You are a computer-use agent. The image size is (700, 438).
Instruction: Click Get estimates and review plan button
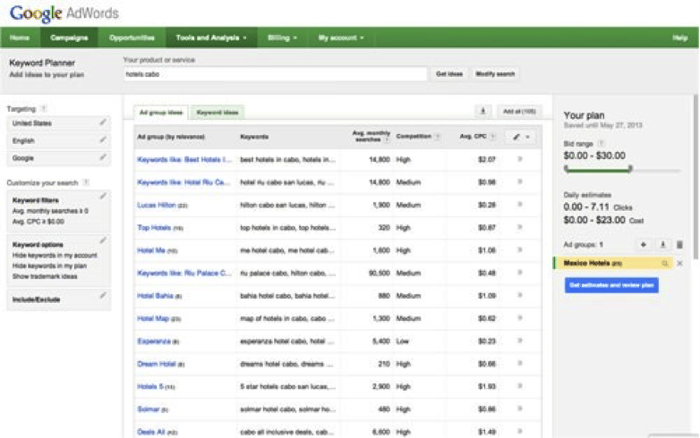point(611,285)
